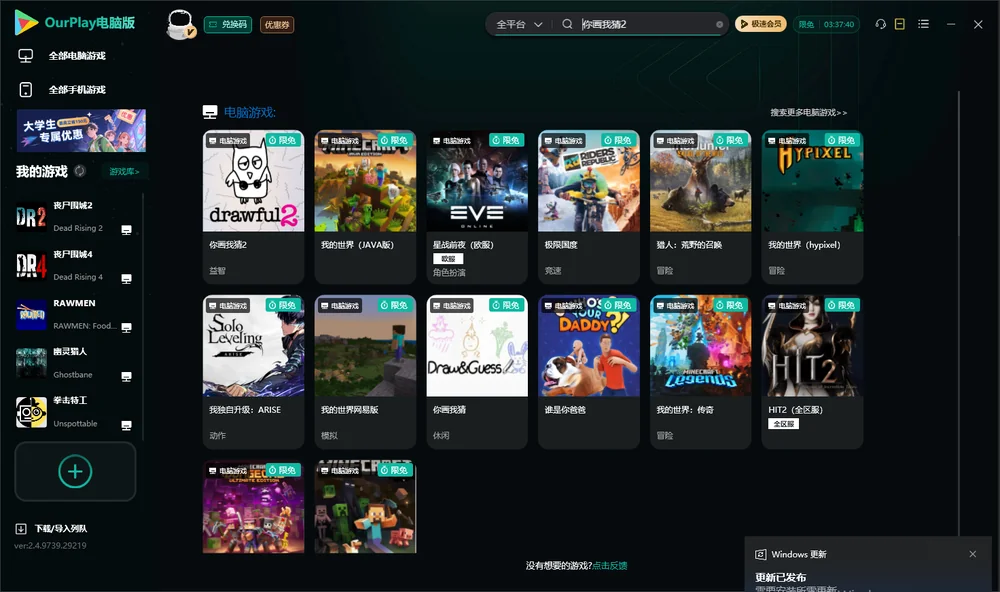Open customer service headset icon
This screenshot has height=592, width=1000.
pos(880,24)
